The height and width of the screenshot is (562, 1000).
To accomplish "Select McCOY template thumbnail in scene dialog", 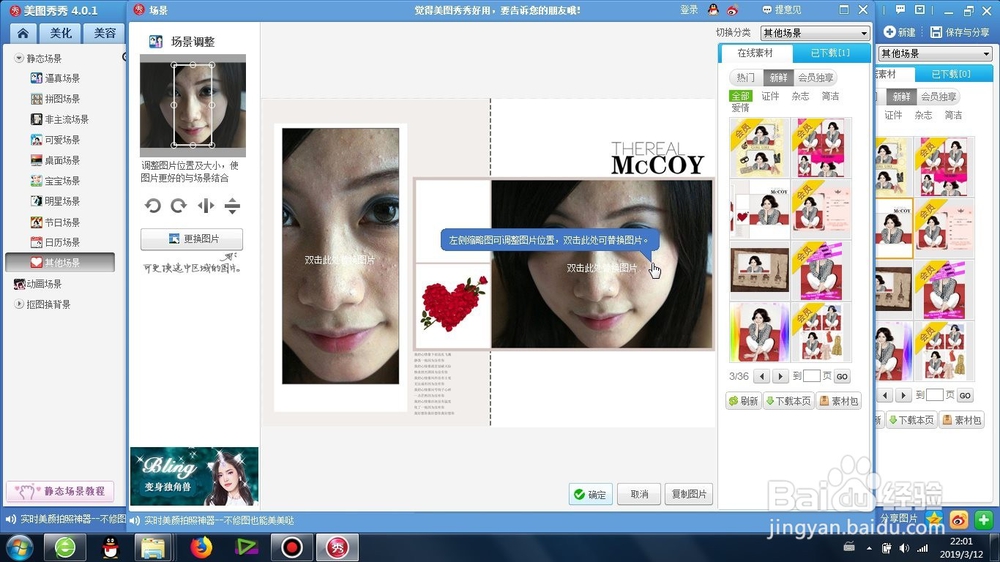I will coord(760,209).
